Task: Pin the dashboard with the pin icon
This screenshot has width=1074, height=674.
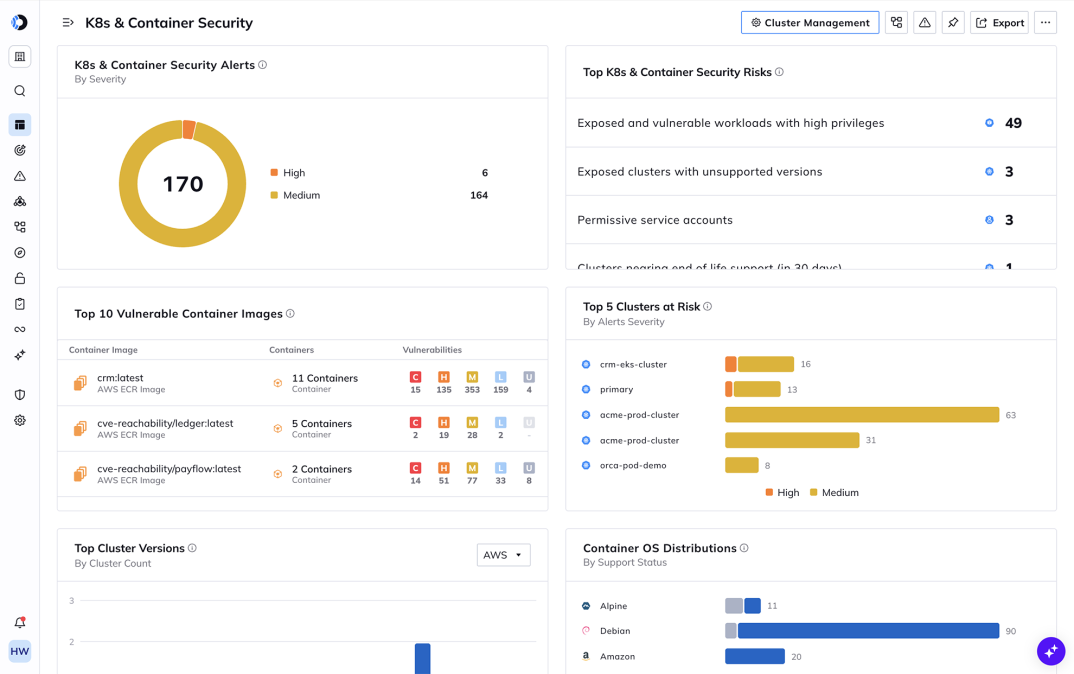Action: (x=953, y=23)
